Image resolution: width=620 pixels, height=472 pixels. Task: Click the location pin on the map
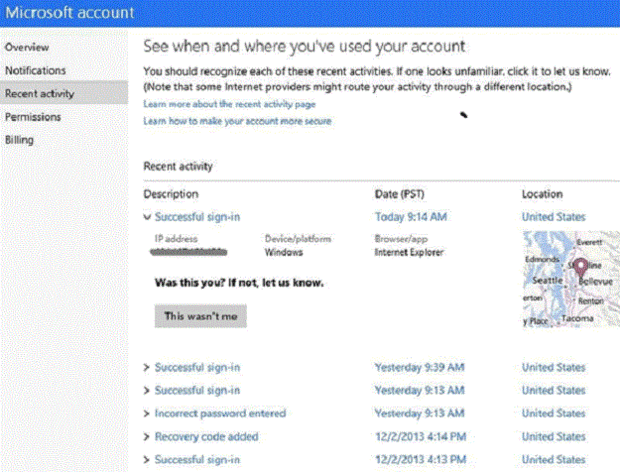[580, 268]
